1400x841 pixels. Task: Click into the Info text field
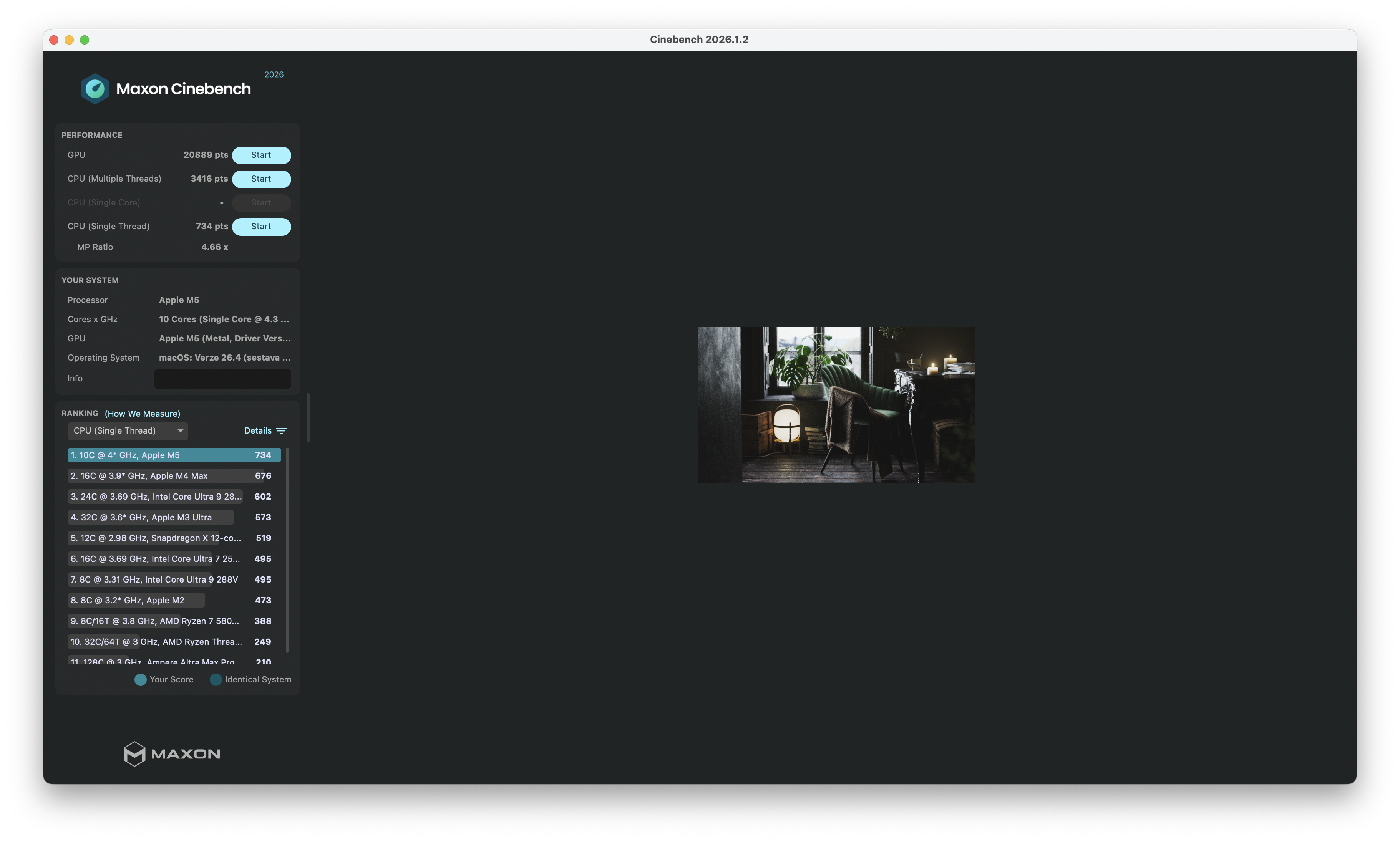point(223,379)
